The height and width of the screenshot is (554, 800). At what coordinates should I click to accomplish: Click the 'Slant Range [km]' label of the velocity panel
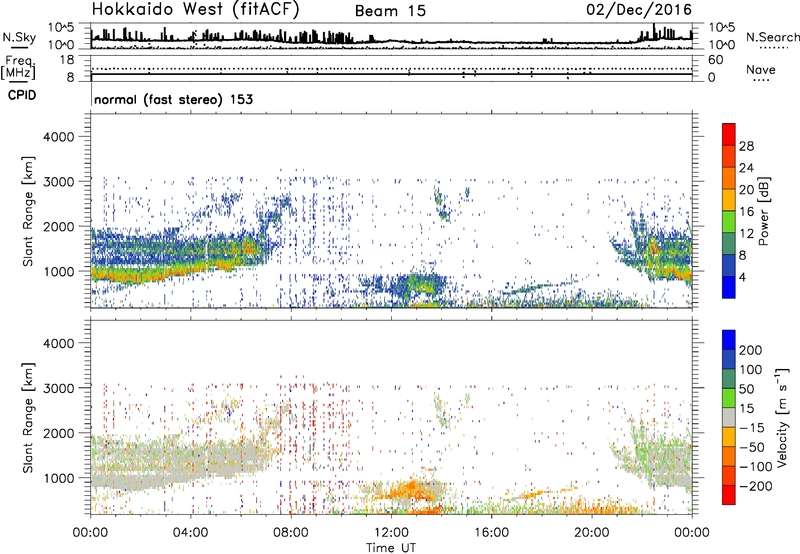coord(28,417)
